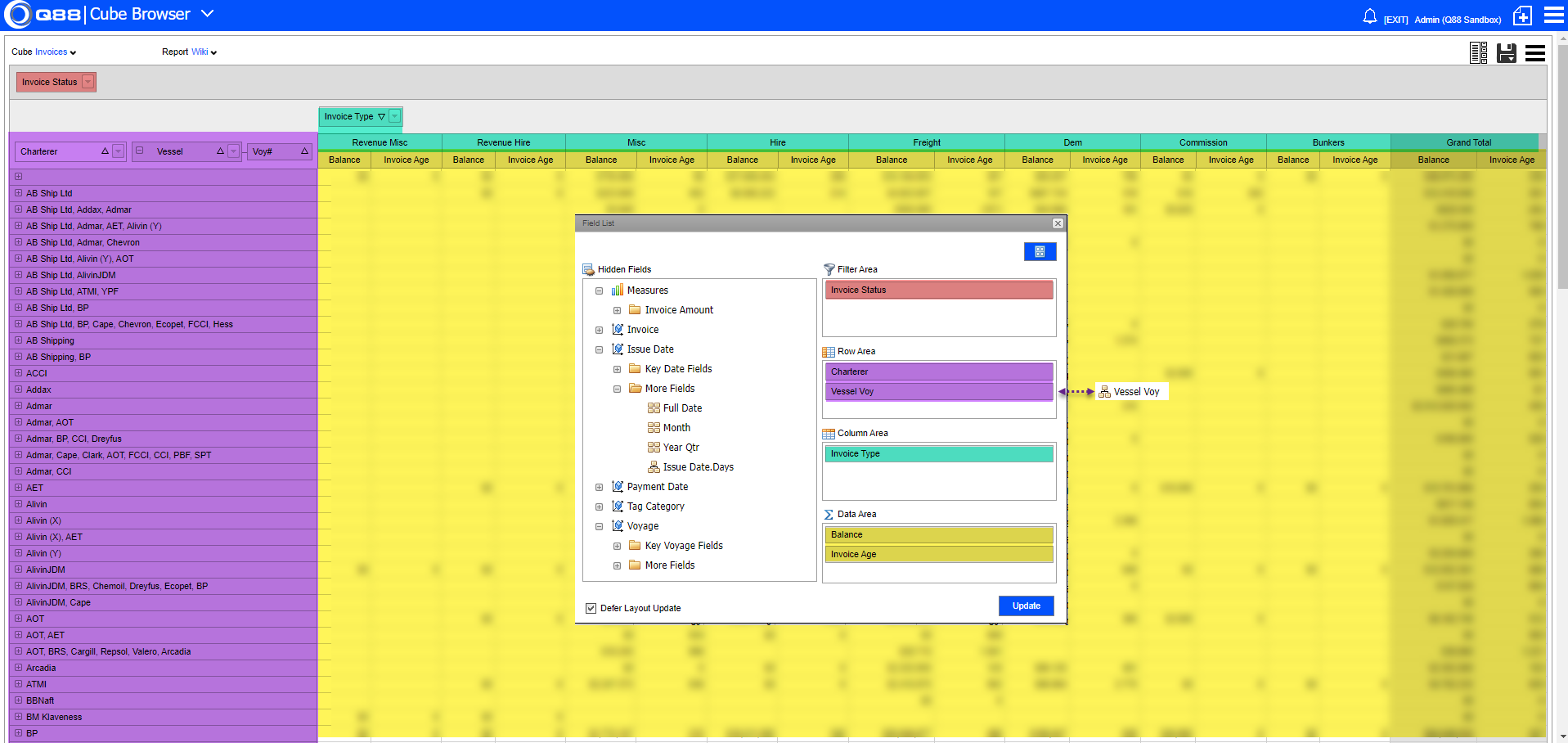Image resolution: width=1568 pixels, height=743 pixels.
Task: Click the Update button
Action: pos(1026,606)
